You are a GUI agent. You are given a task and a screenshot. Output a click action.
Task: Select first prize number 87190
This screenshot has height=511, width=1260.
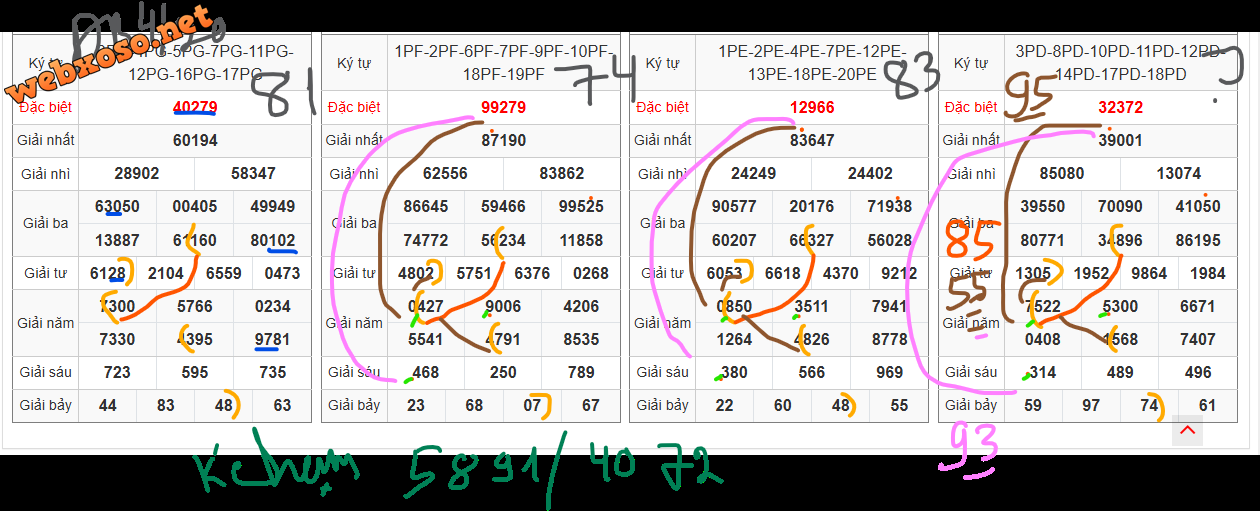pos(503,141)
